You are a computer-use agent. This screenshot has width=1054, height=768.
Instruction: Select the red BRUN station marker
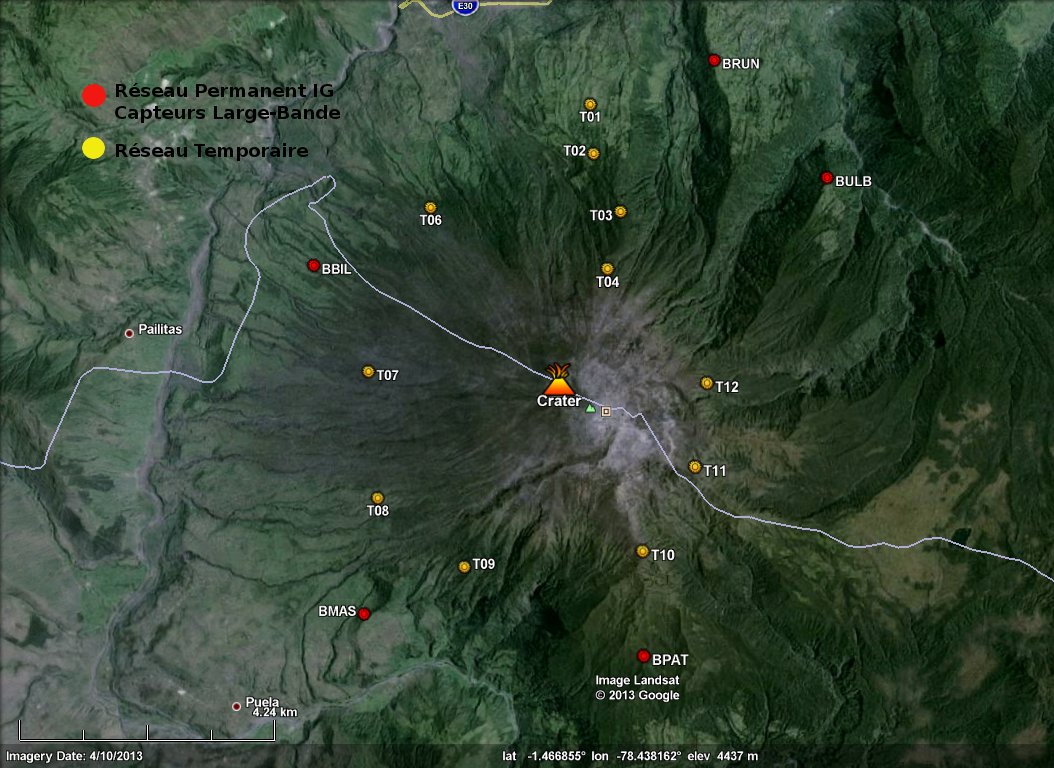click(714, 61)
